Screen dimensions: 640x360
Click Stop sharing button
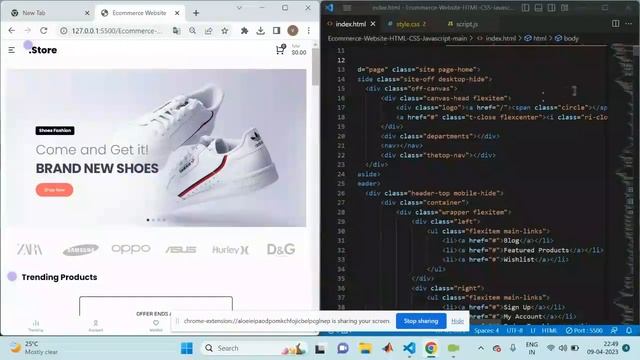(x=421, y=321)
